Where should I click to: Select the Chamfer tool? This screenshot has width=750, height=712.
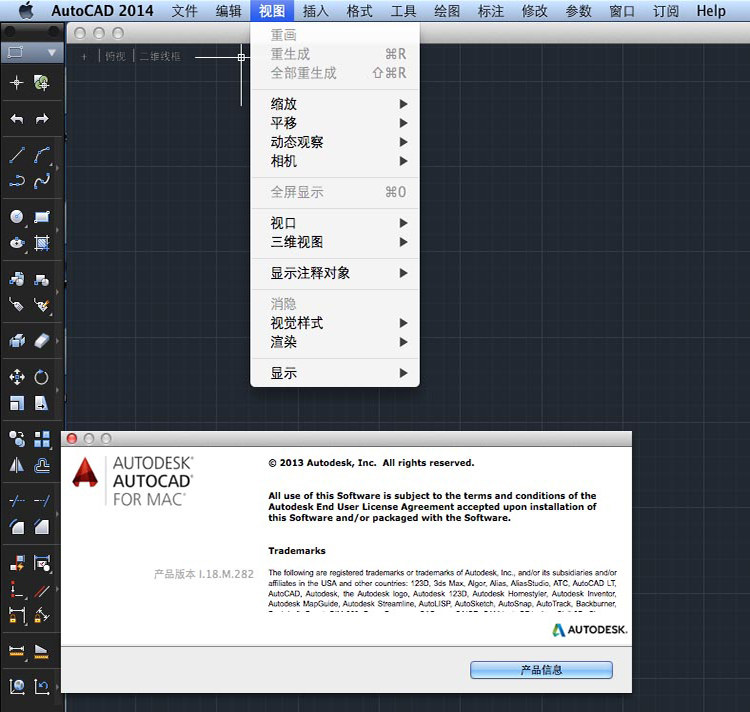pyautogui.click(x=42, y=527)
